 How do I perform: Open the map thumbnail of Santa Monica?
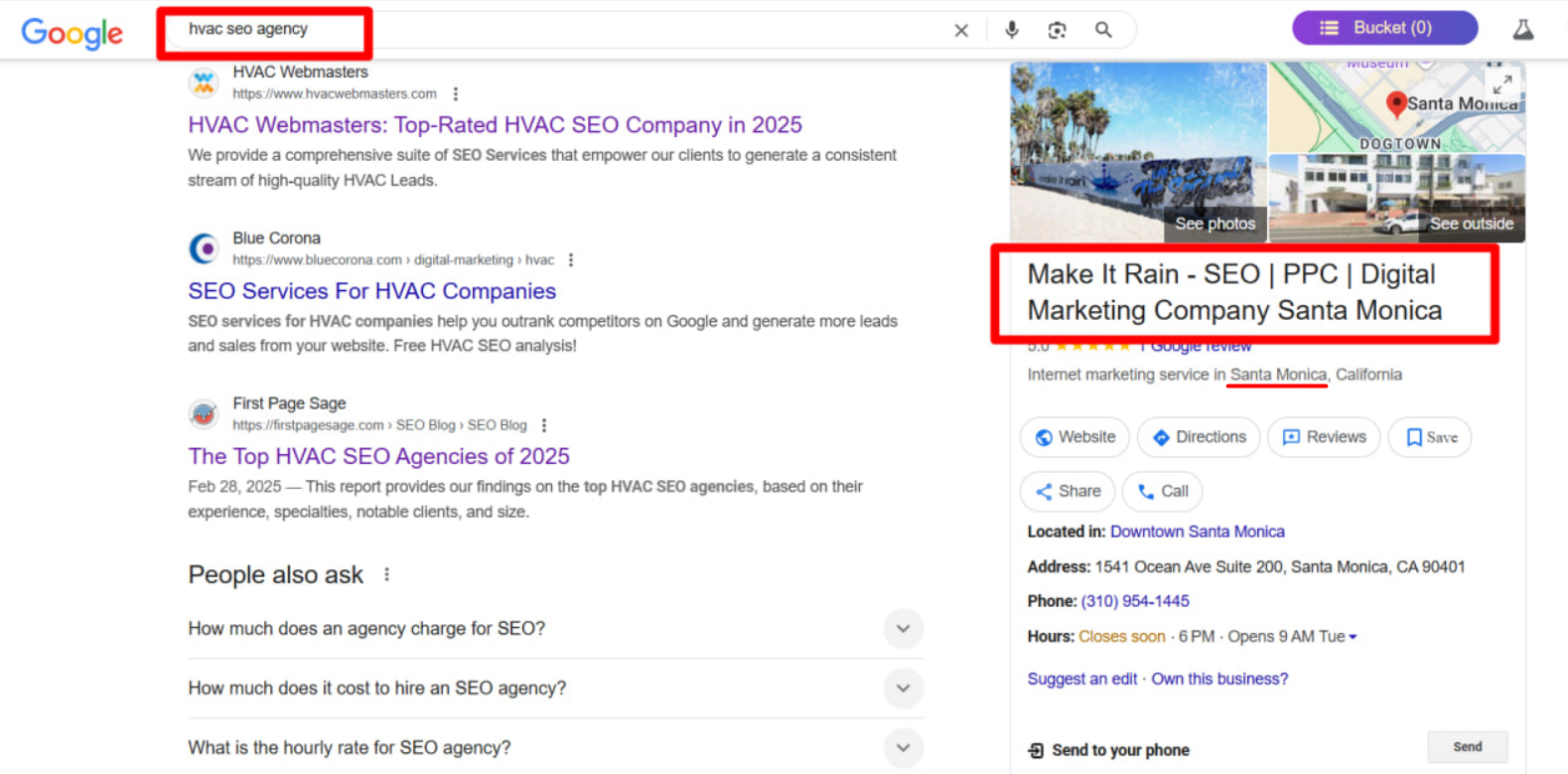pos(1397,107)
